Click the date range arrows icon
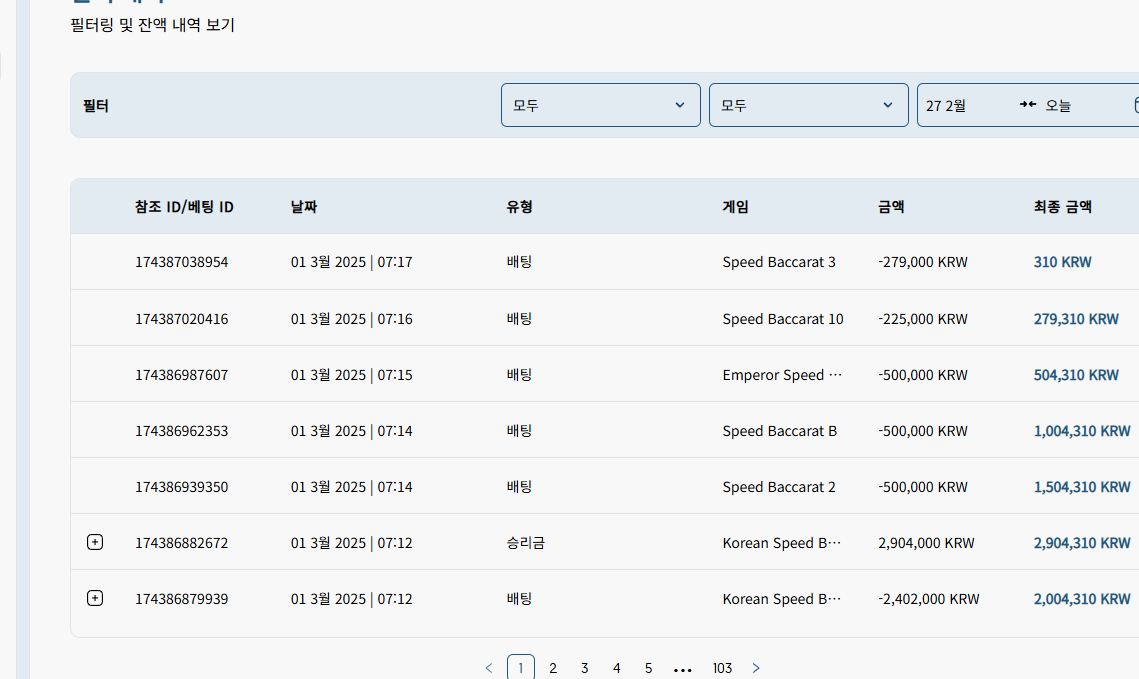Viewport: 1139px width, 679px height. click(x=1028, y=105)
